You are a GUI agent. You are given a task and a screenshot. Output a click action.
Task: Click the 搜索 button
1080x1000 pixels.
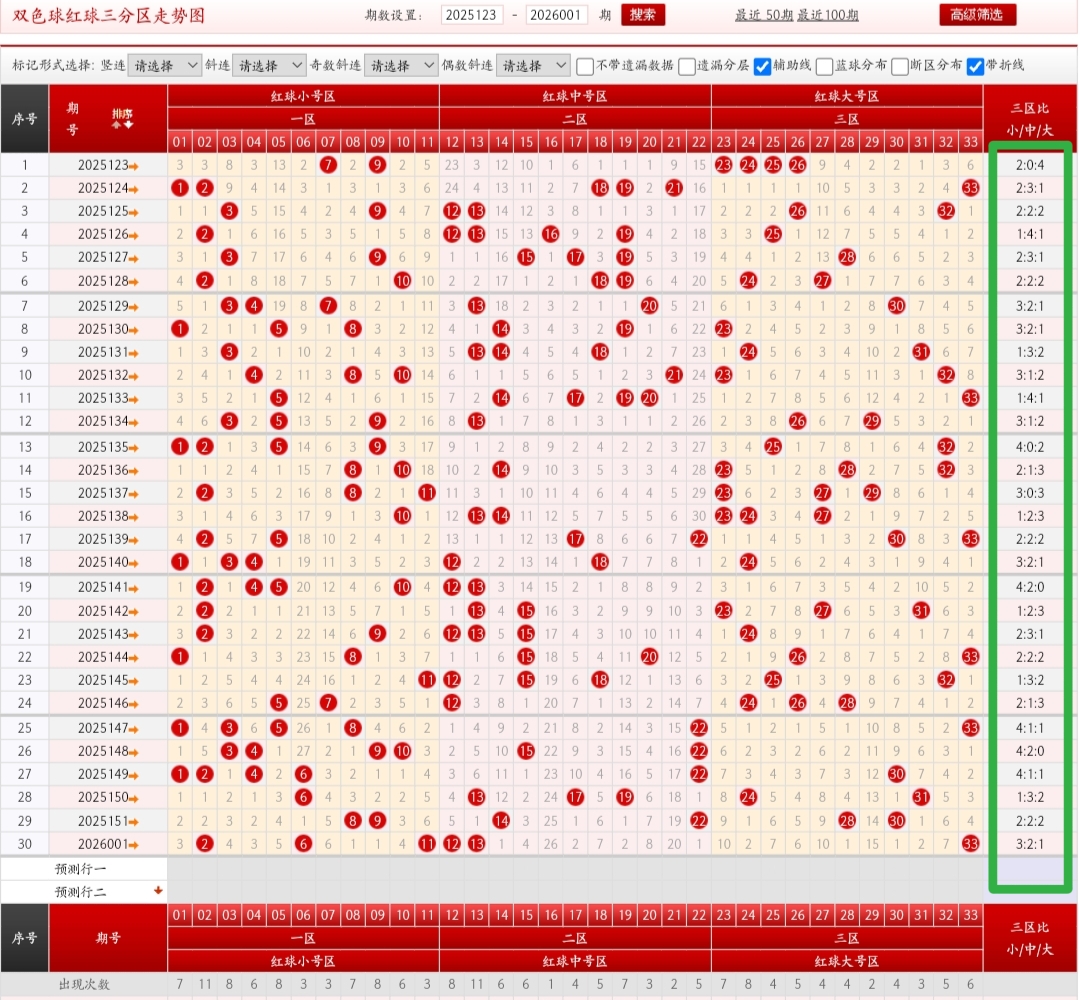(x=643, y=14)
